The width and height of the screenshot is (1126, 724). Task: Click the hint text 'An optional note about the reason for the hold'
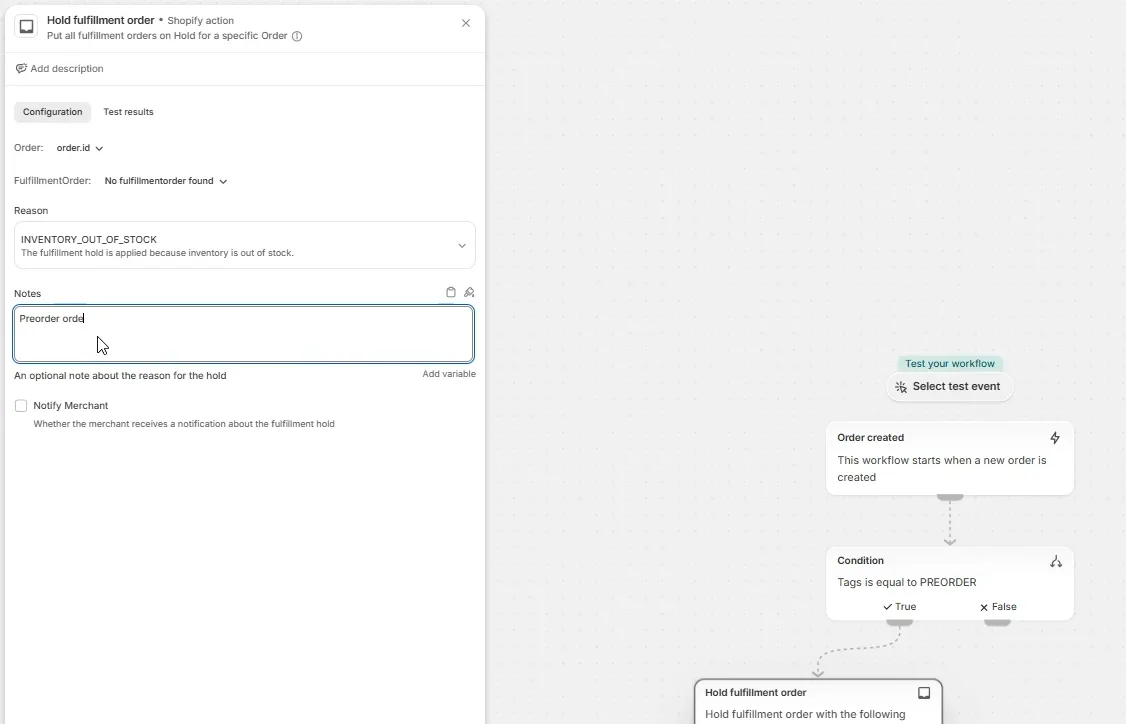[120, 376]
